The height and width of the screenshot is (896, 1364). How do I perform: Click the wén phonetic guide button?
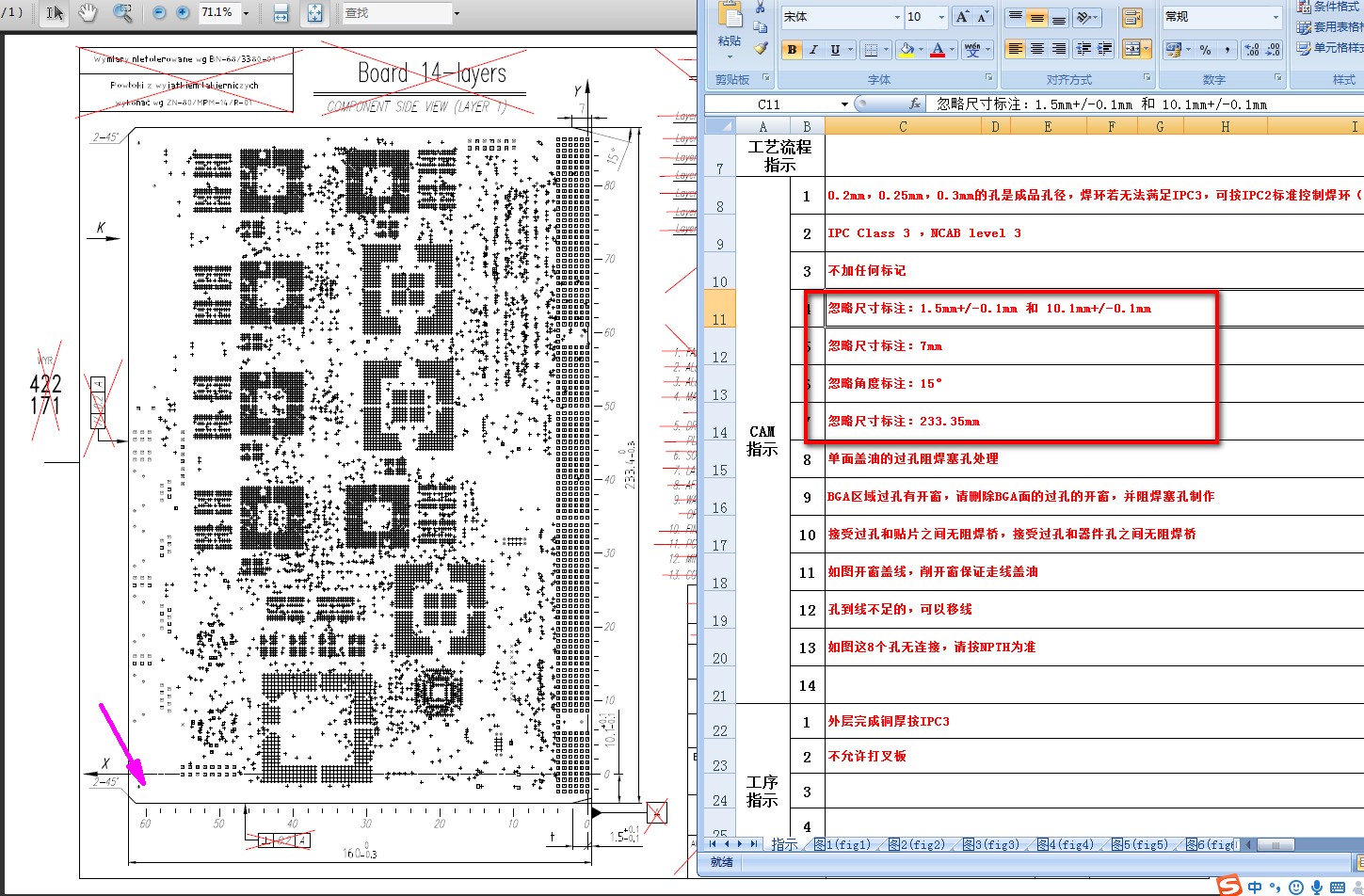pos(972,50)
